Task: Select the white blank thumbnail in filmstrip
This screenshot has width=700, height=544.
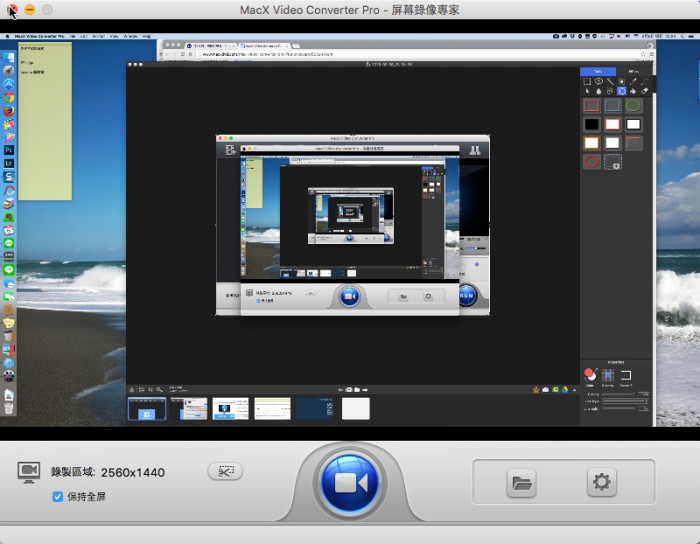Action: 355,408
